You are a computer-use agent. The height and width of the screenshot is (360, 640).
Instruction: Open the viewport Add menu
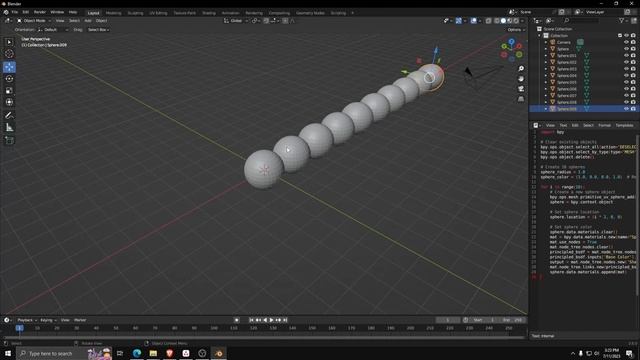pyautogui.click(x=87, y=20)
